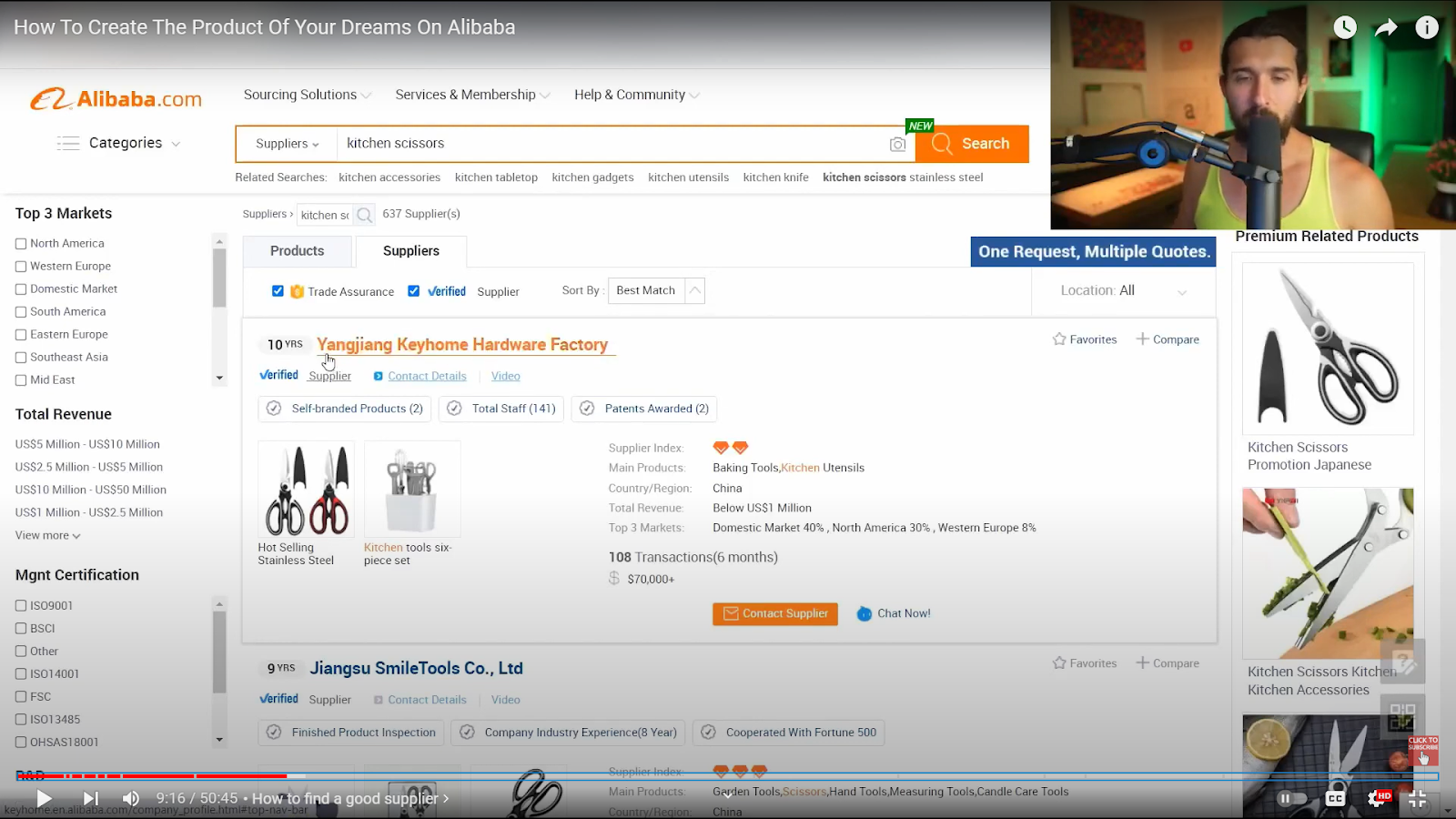The height and width of the screenshot is (819, 1456).
Task: Skip to the next video
Action: click(91, 798)
